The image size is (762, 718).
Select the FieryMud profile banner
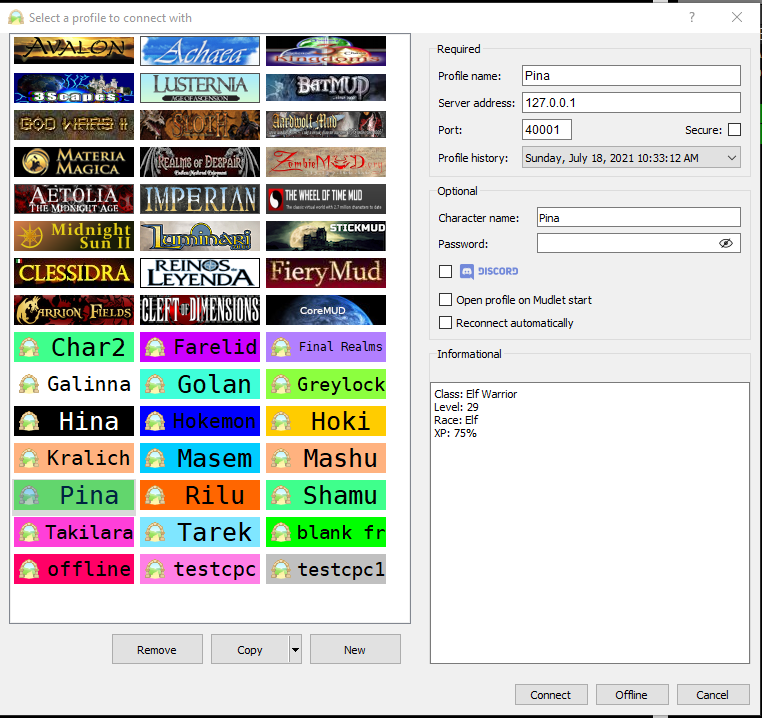click(x=326, y=273)
